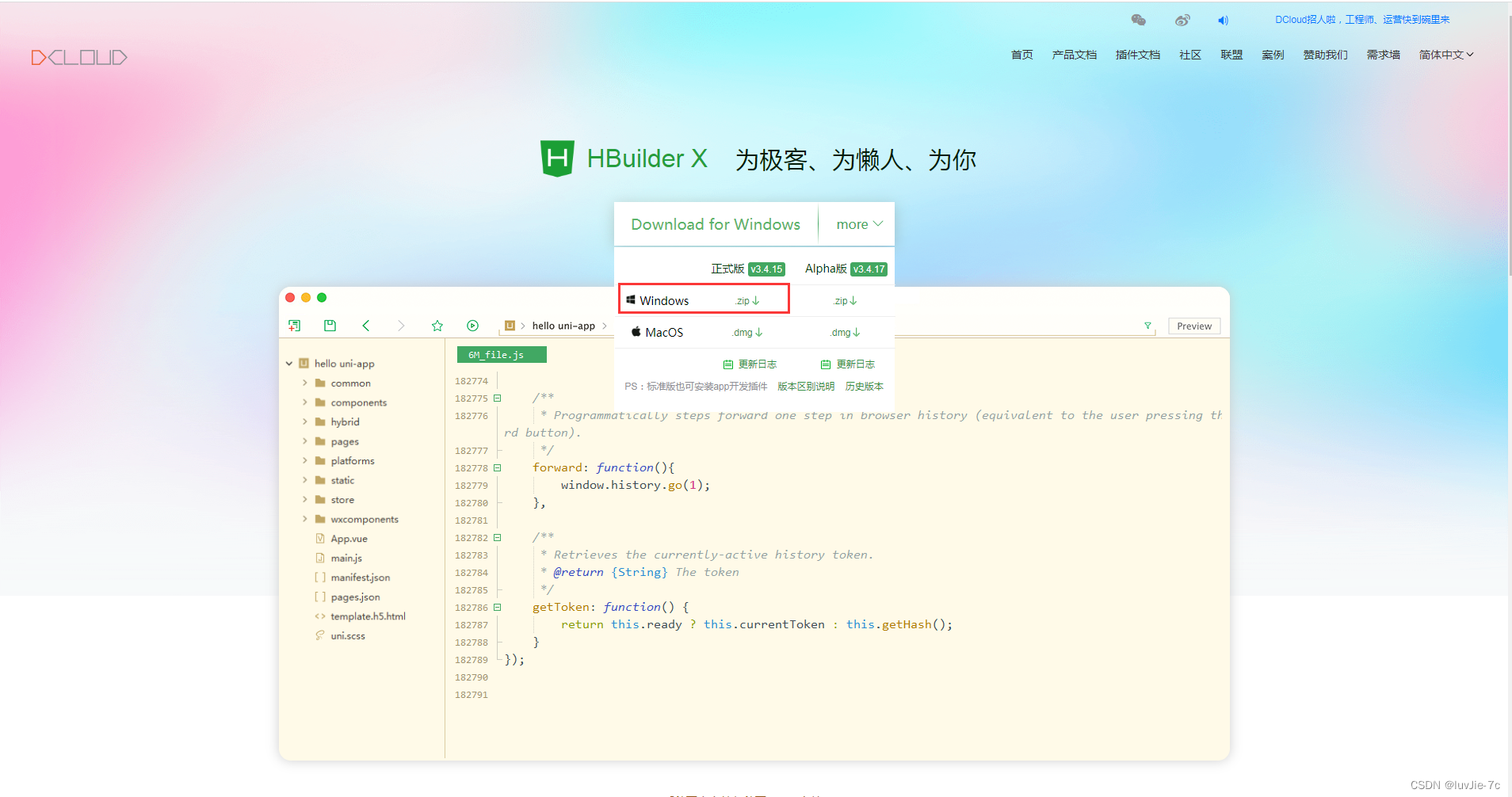The image size is (1512, 797).
Task: Click the Preview button
Action: point(1194,326)
